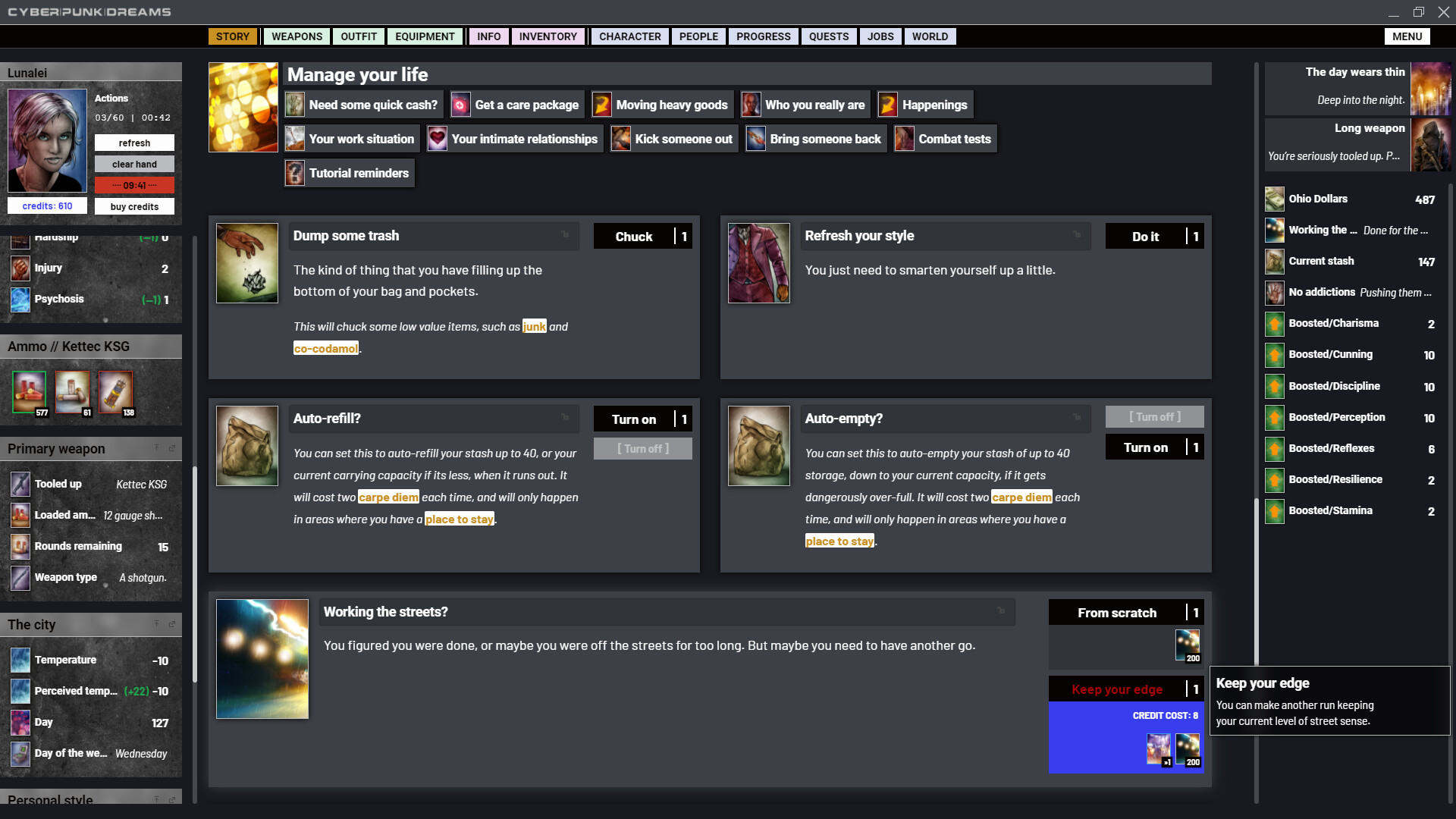The height and width of the screenshot is (819, 1456).
Task: Click the Temperature icon in The city panel
Action: click(20, 660)
